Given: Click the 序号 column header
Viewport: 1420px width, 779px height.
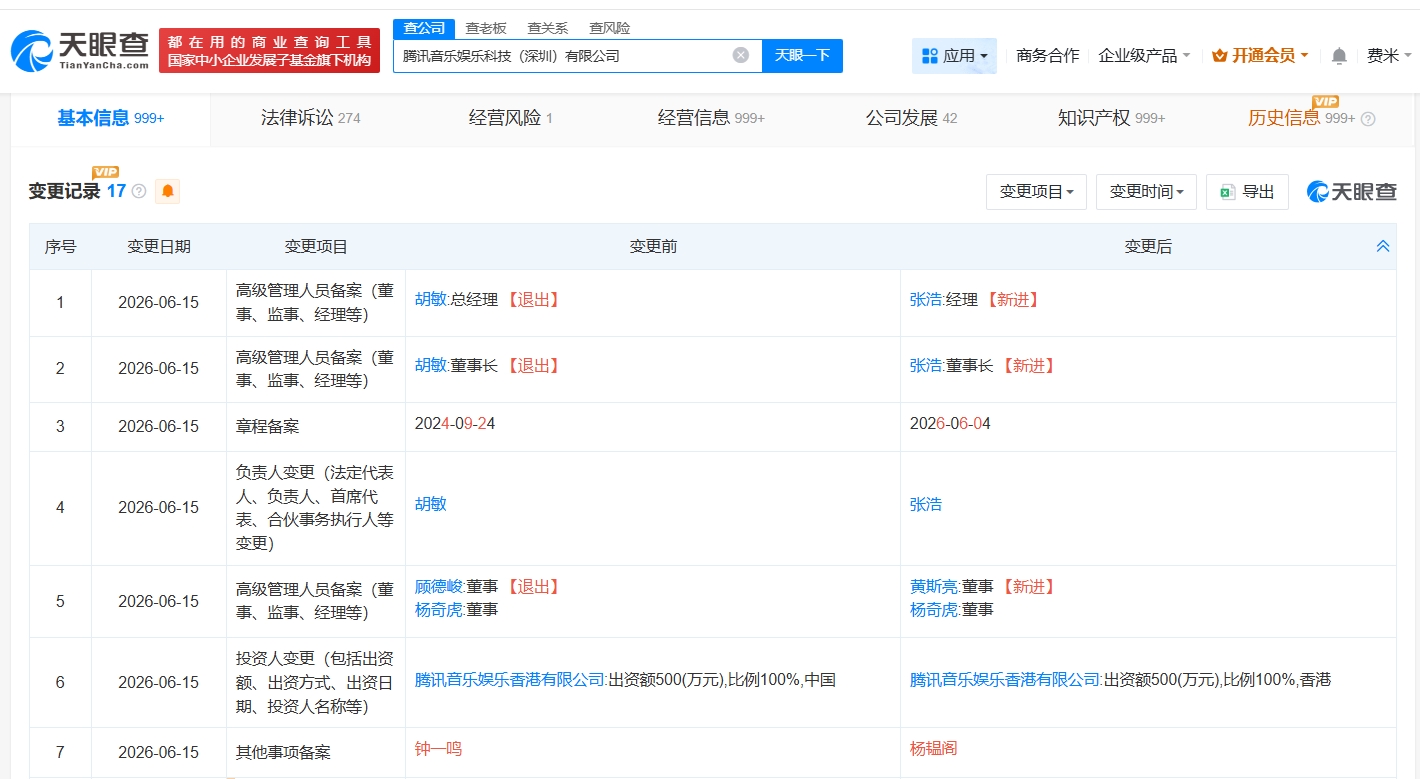Looking at the screenshot, I should [60, 246].
